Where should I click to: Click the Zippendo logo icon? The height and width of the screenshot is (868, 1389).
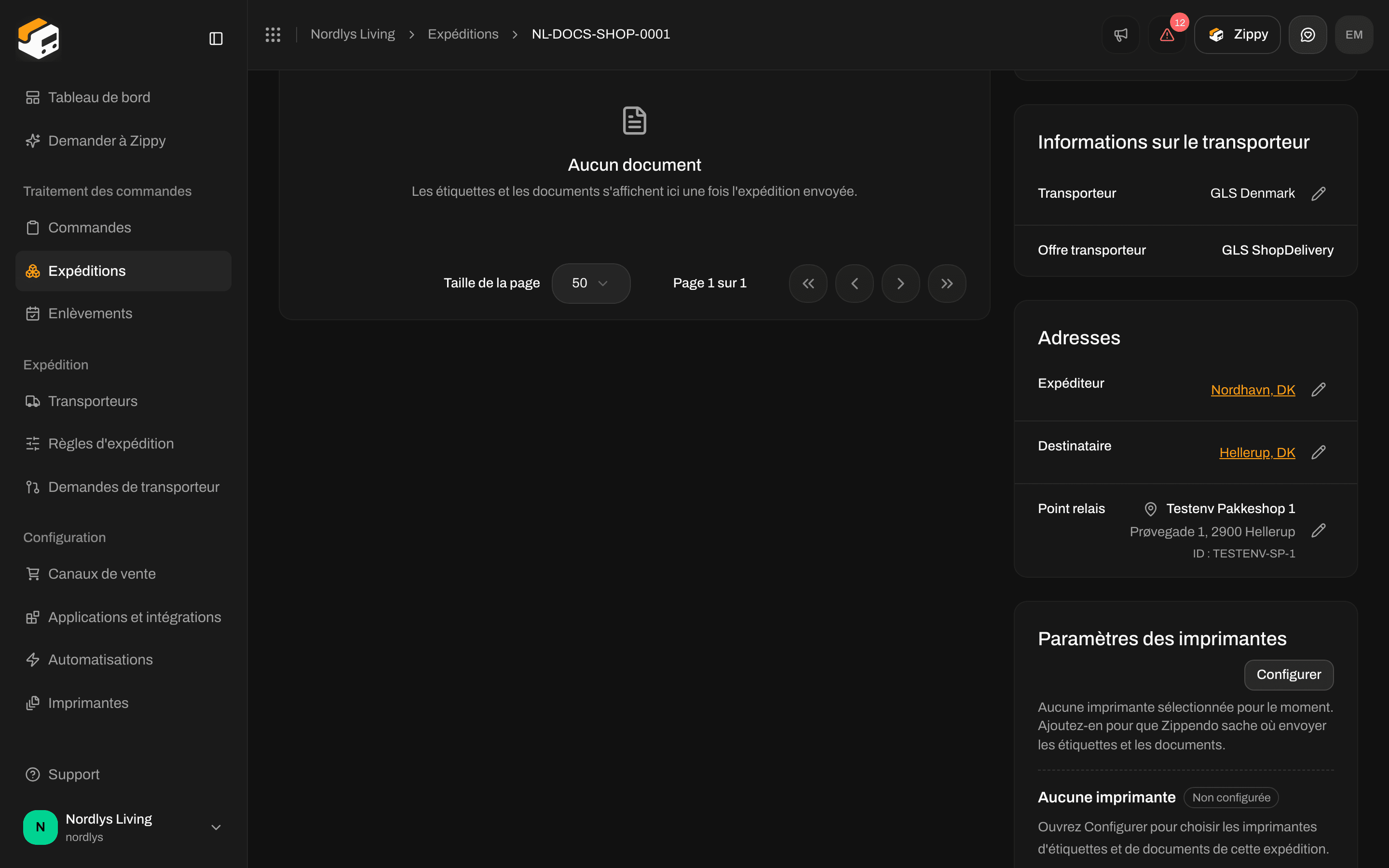click(39, 38)
